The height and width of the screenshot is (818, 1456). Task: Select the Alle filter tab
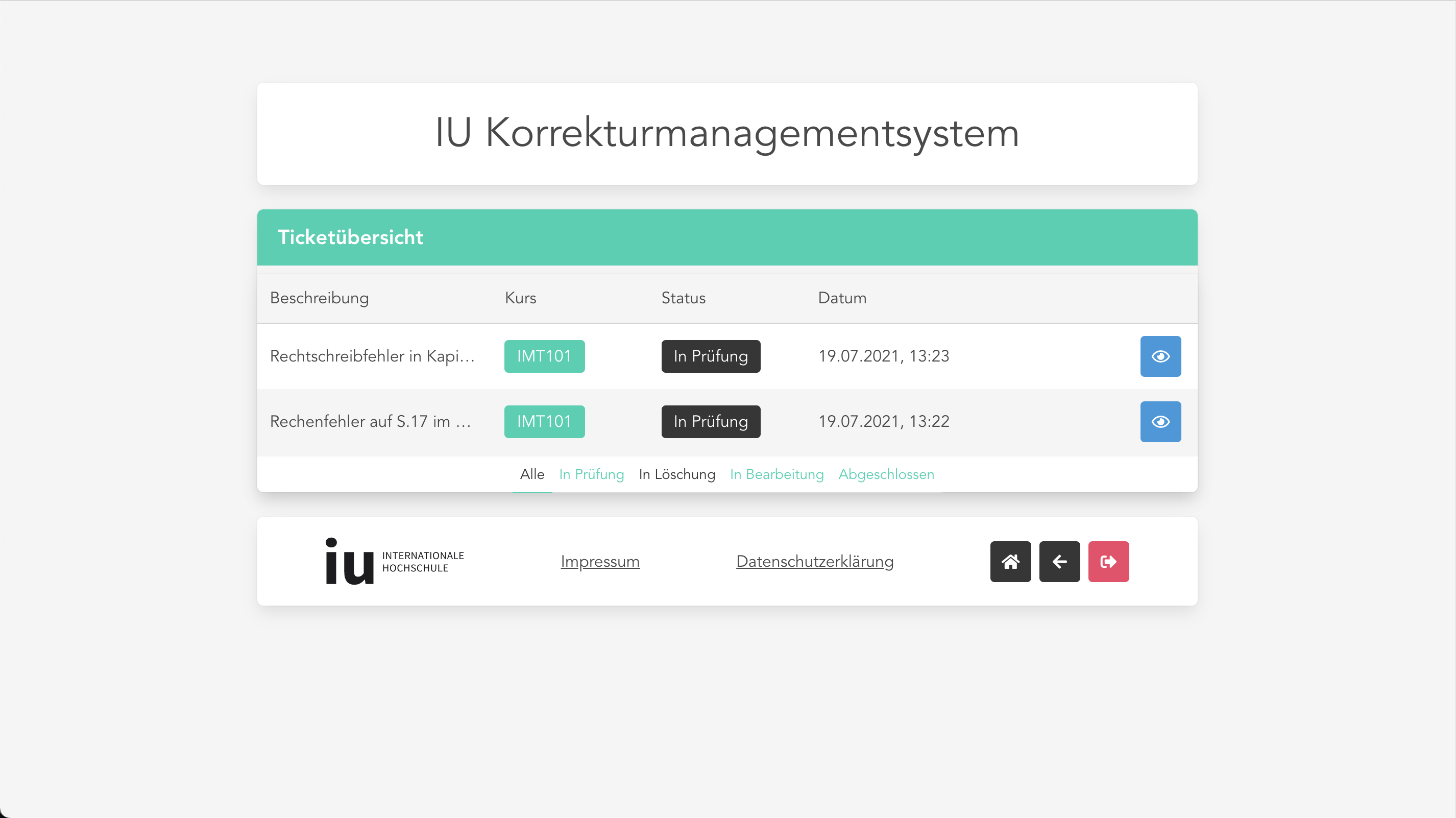click(531, 474)
